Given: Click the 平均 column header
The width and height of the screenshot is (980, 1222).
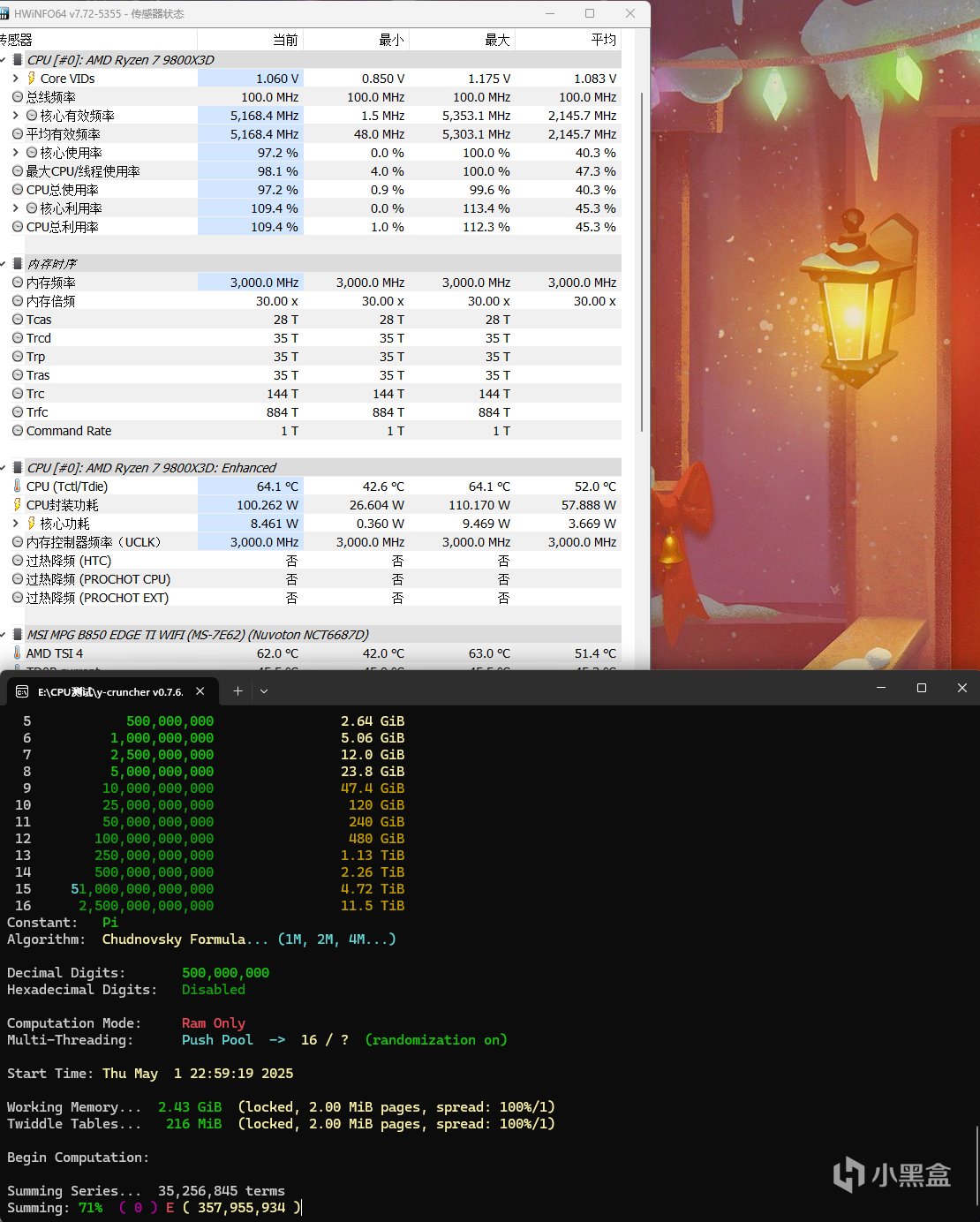Looking at the screenshot, I should tap(569, 40).
